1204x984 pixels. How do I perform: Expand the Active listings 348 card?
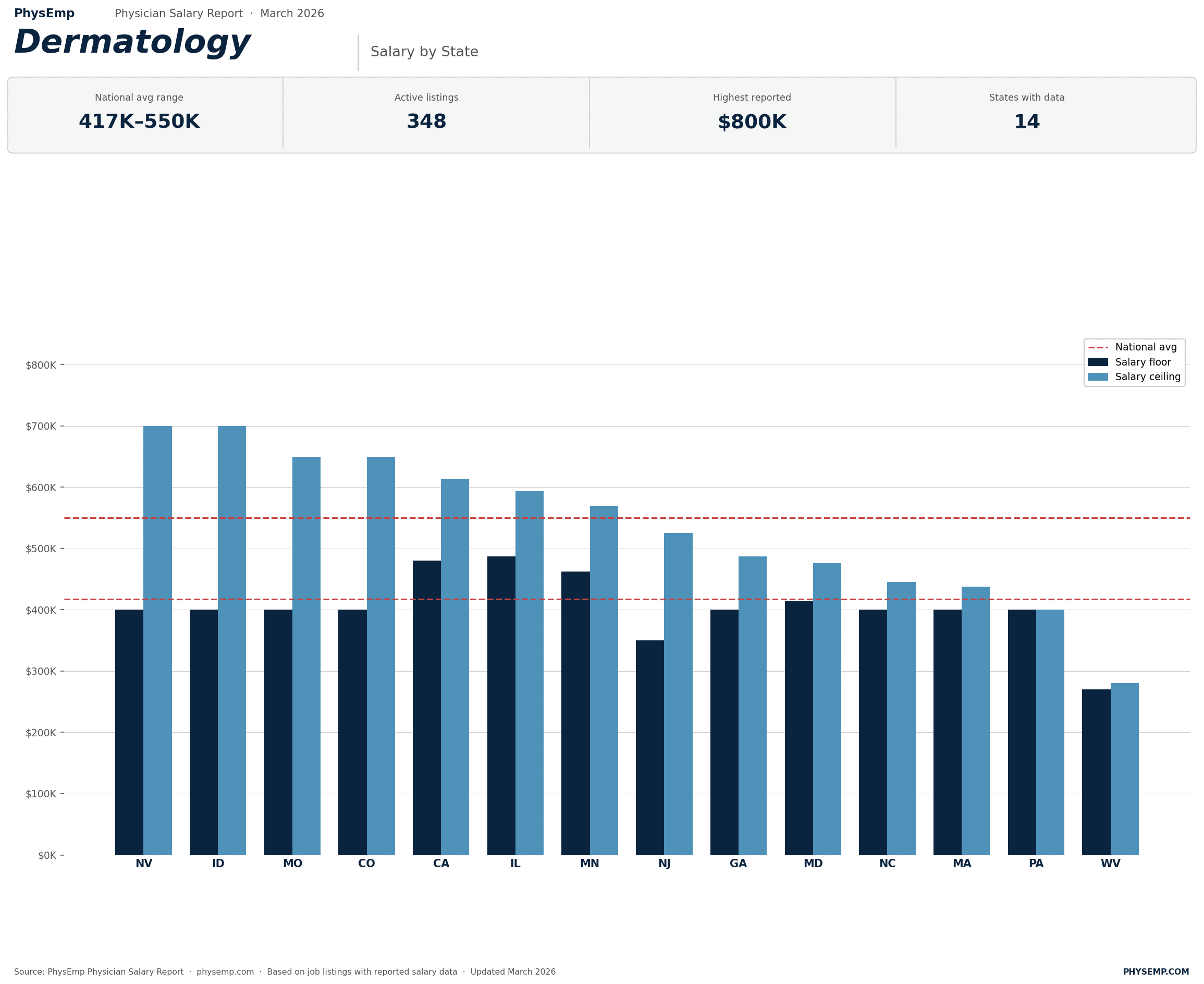[x=427, y=113]
